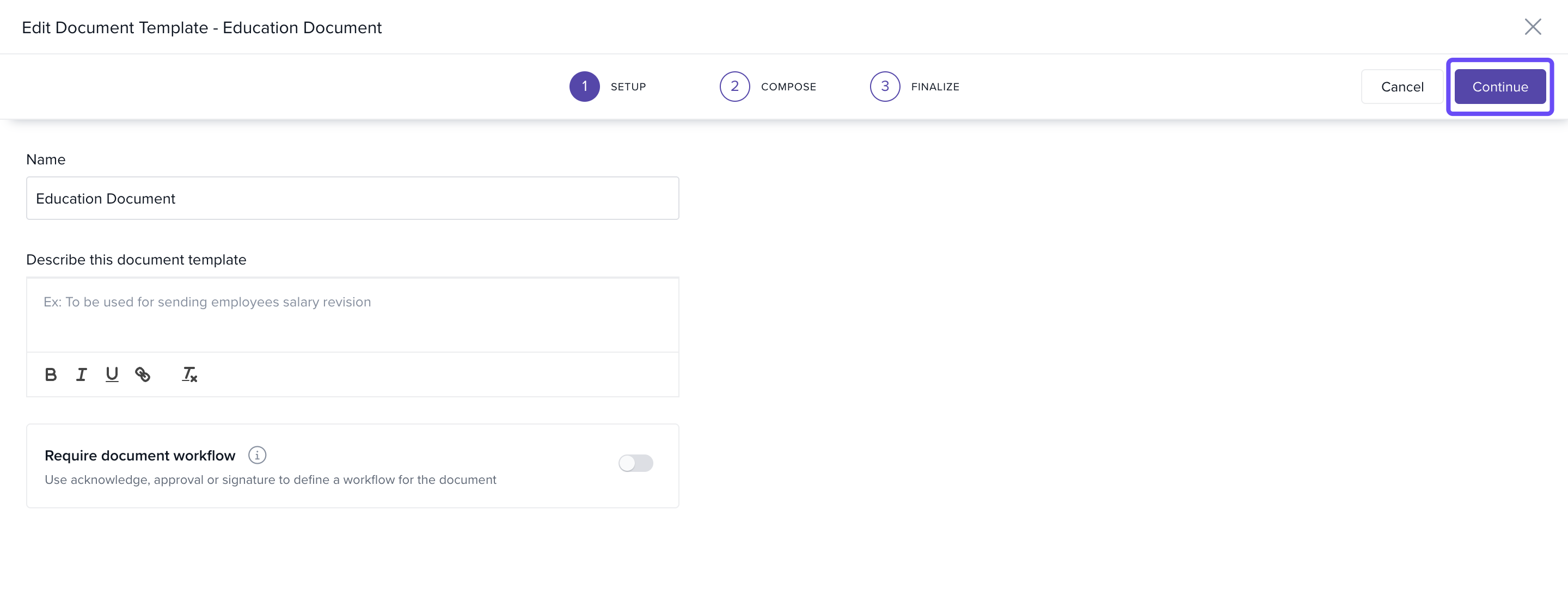Close the Edit Document Template dialog
Viewport: 1568px width, 590px height.
[1532, 27]
